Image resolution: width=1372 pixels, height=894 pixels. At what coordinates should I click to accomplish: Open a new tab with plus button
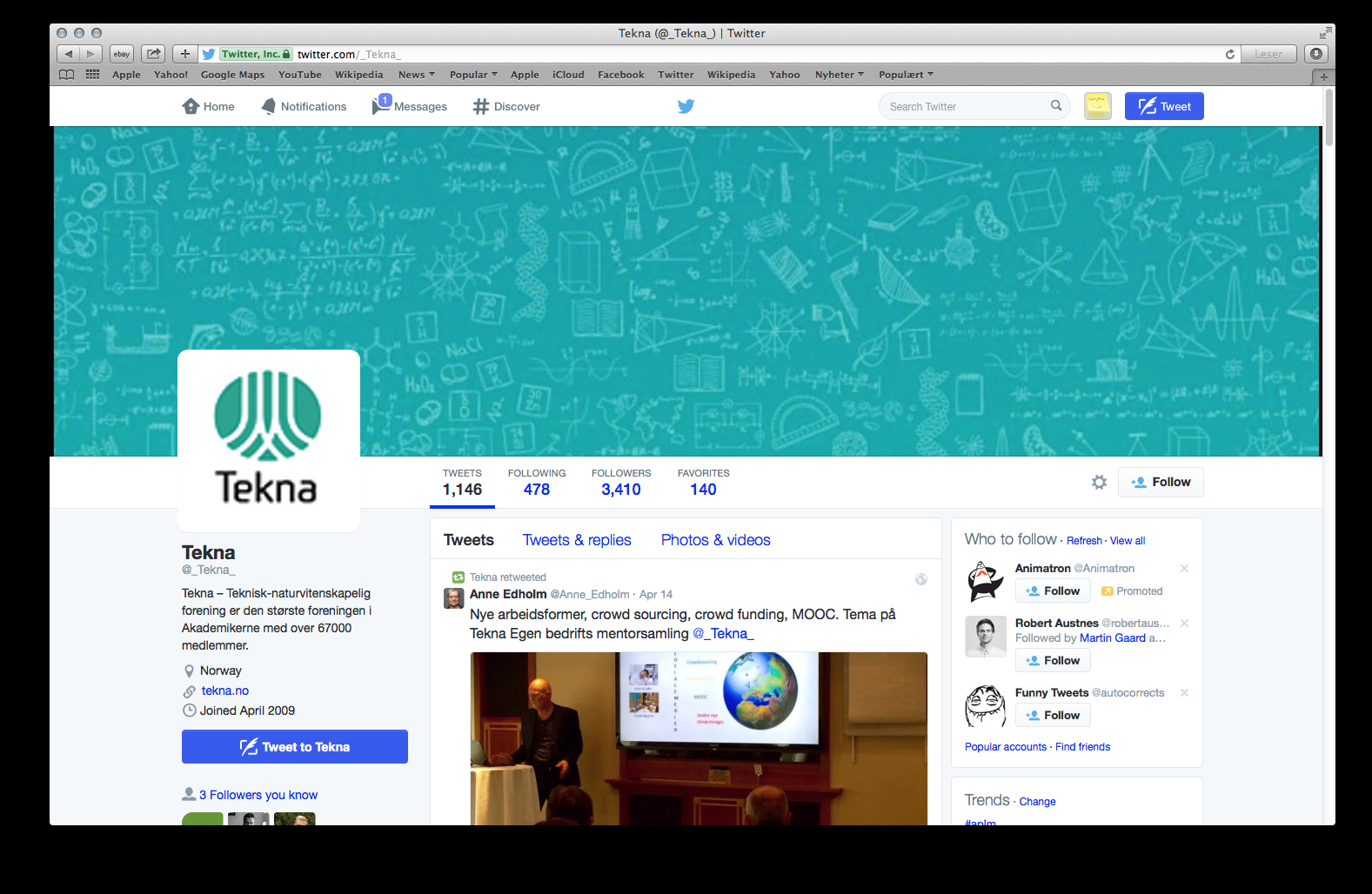[x=1323, y=77]
